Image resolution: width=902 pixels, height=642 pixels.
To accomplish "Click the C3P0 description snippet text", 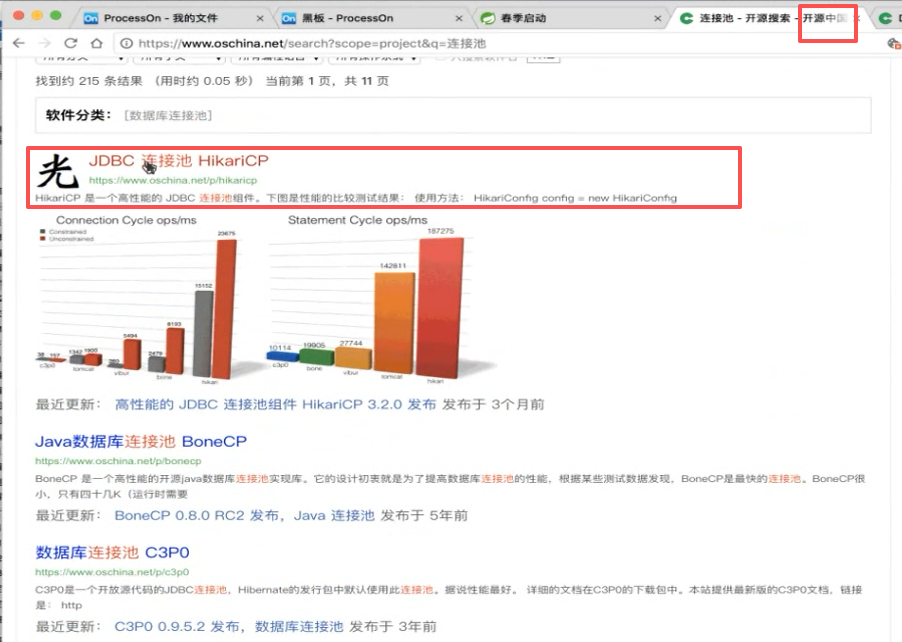I will pos(449,597).
